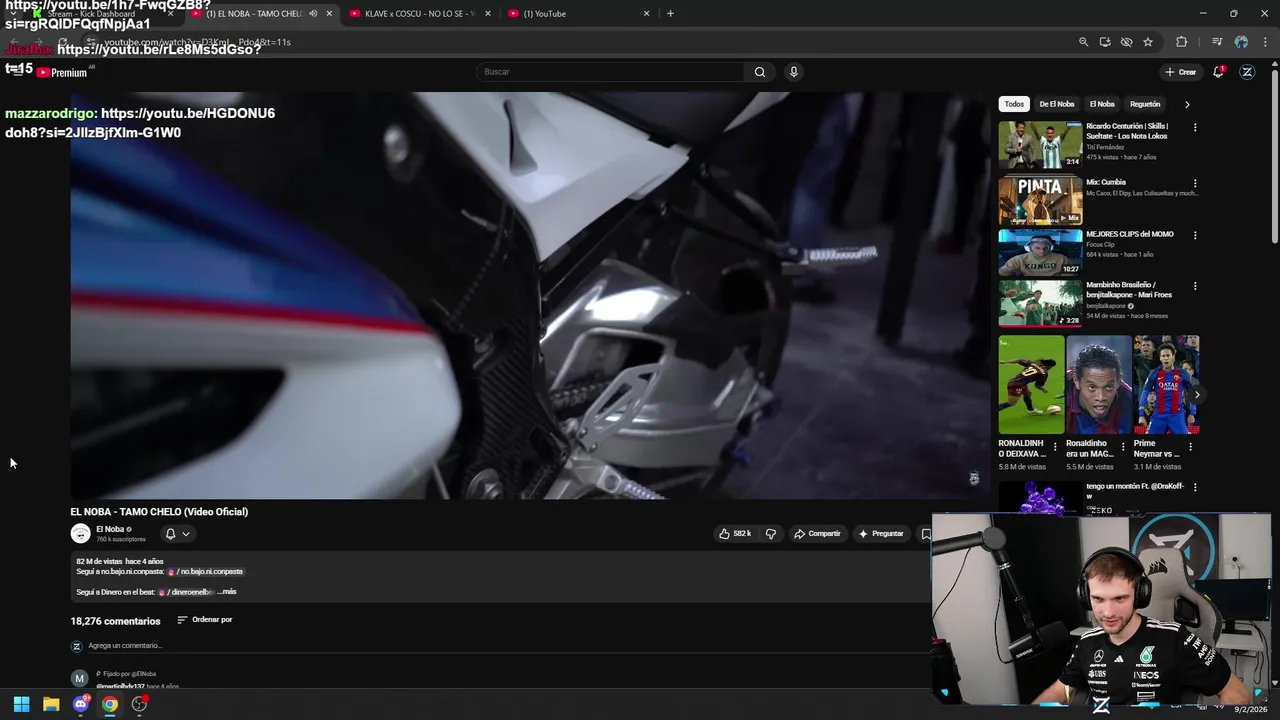
Task: Click the El Noba channel avatar
Action: (x=80, y=534)
